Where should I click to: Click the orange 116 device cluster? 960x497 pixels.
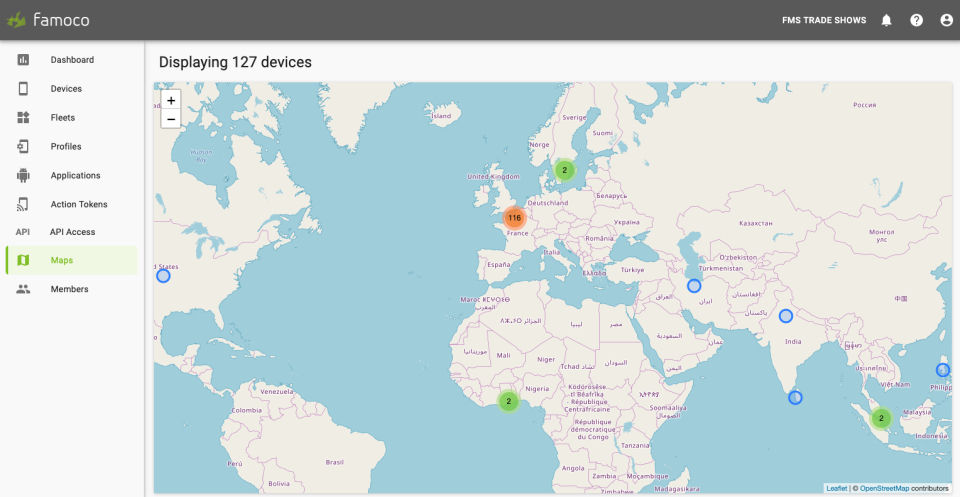point(514,218)
